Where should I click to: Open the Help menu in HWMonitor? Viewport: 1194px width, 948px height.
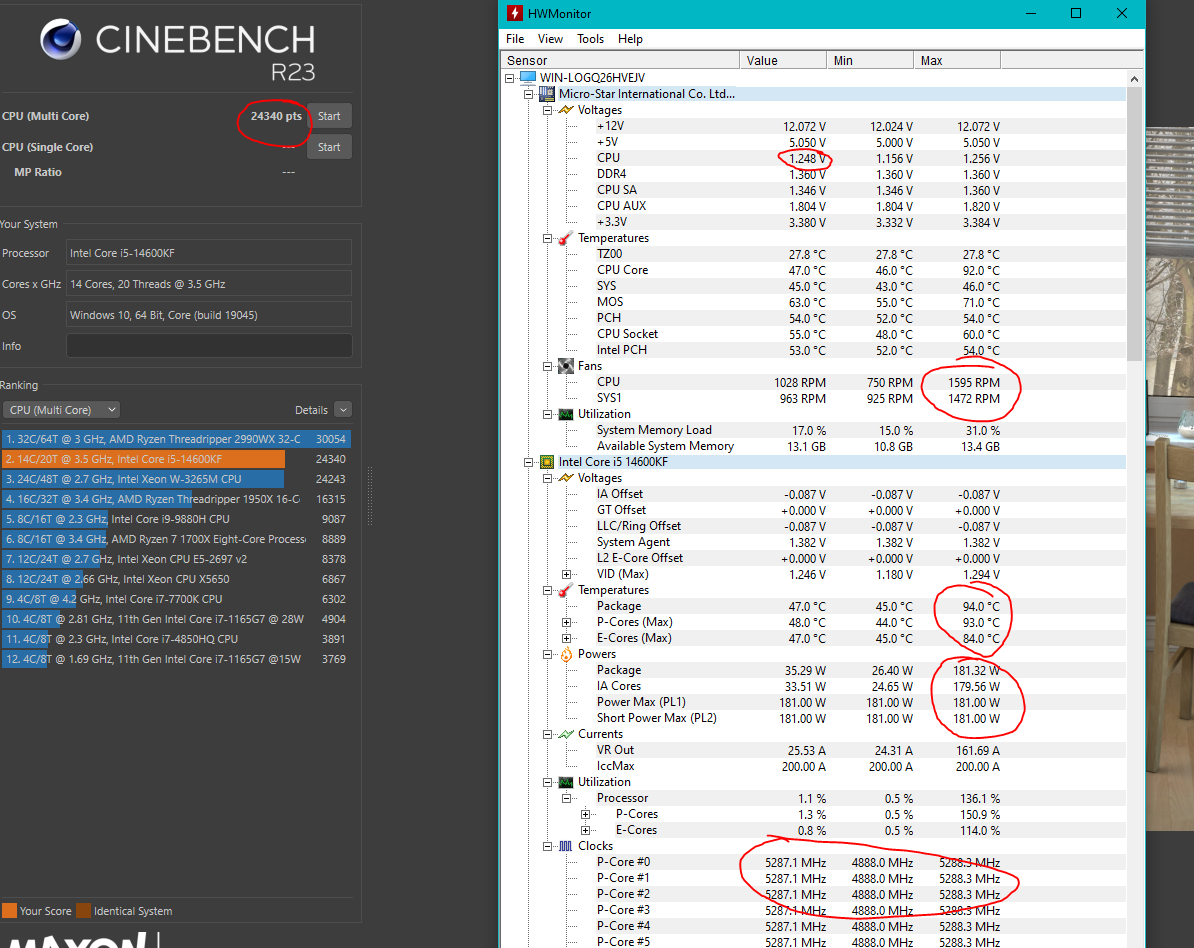tap(630, 39)
